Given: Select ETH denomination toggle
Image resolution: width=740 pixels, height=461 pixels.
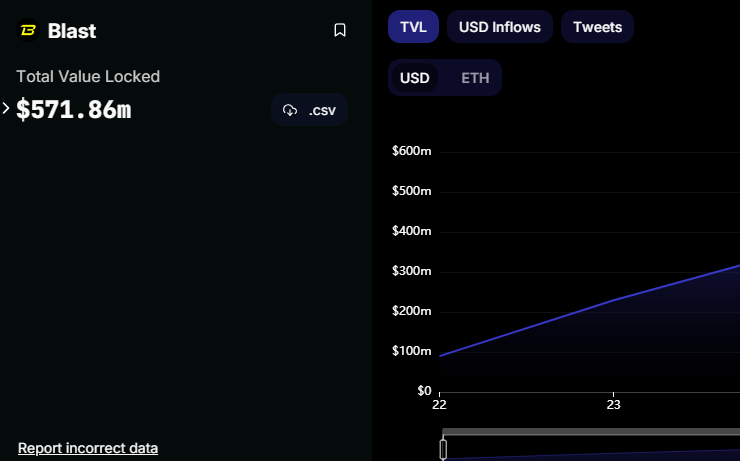Looking at the screenshot, I should point(475,78).
